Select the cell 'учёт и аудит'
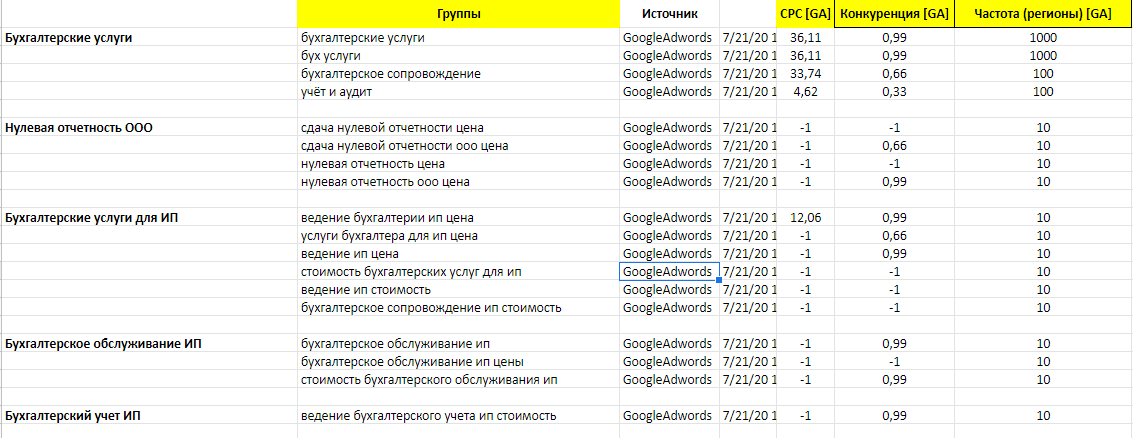This screenshot has height=438, width=1133. 458,92
